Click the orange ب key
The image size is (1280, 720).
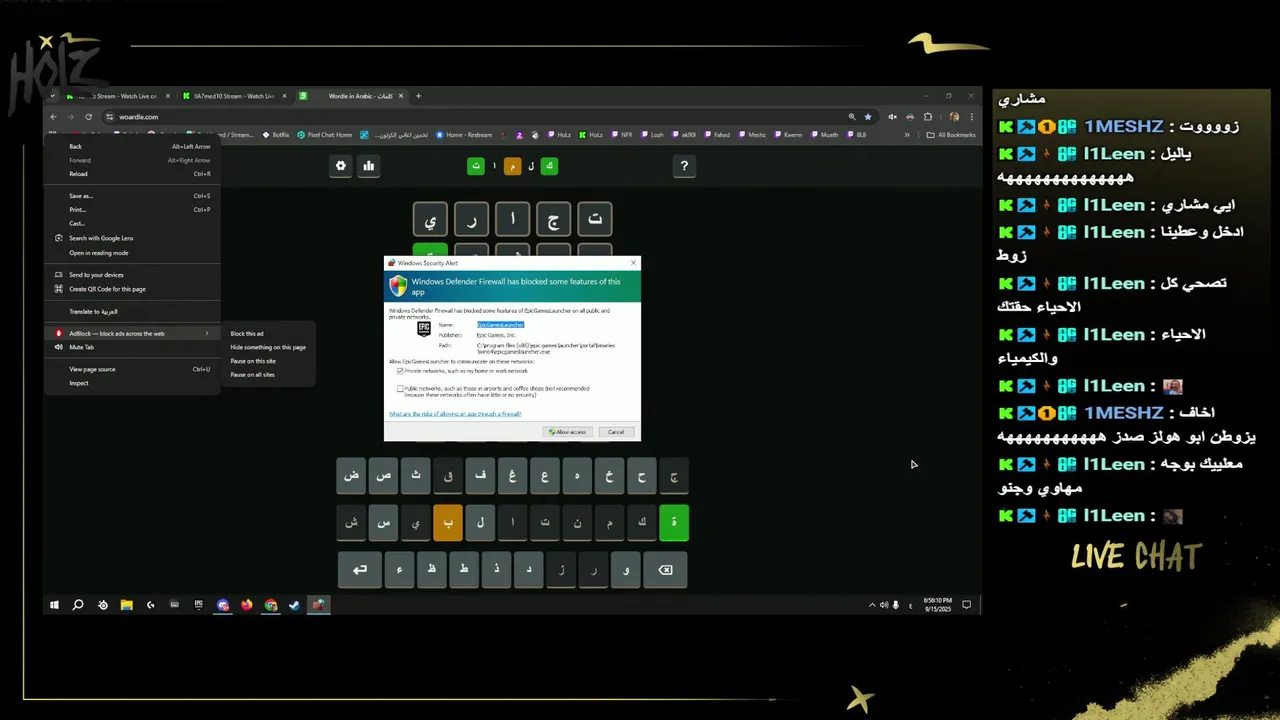tap(448, 522)
